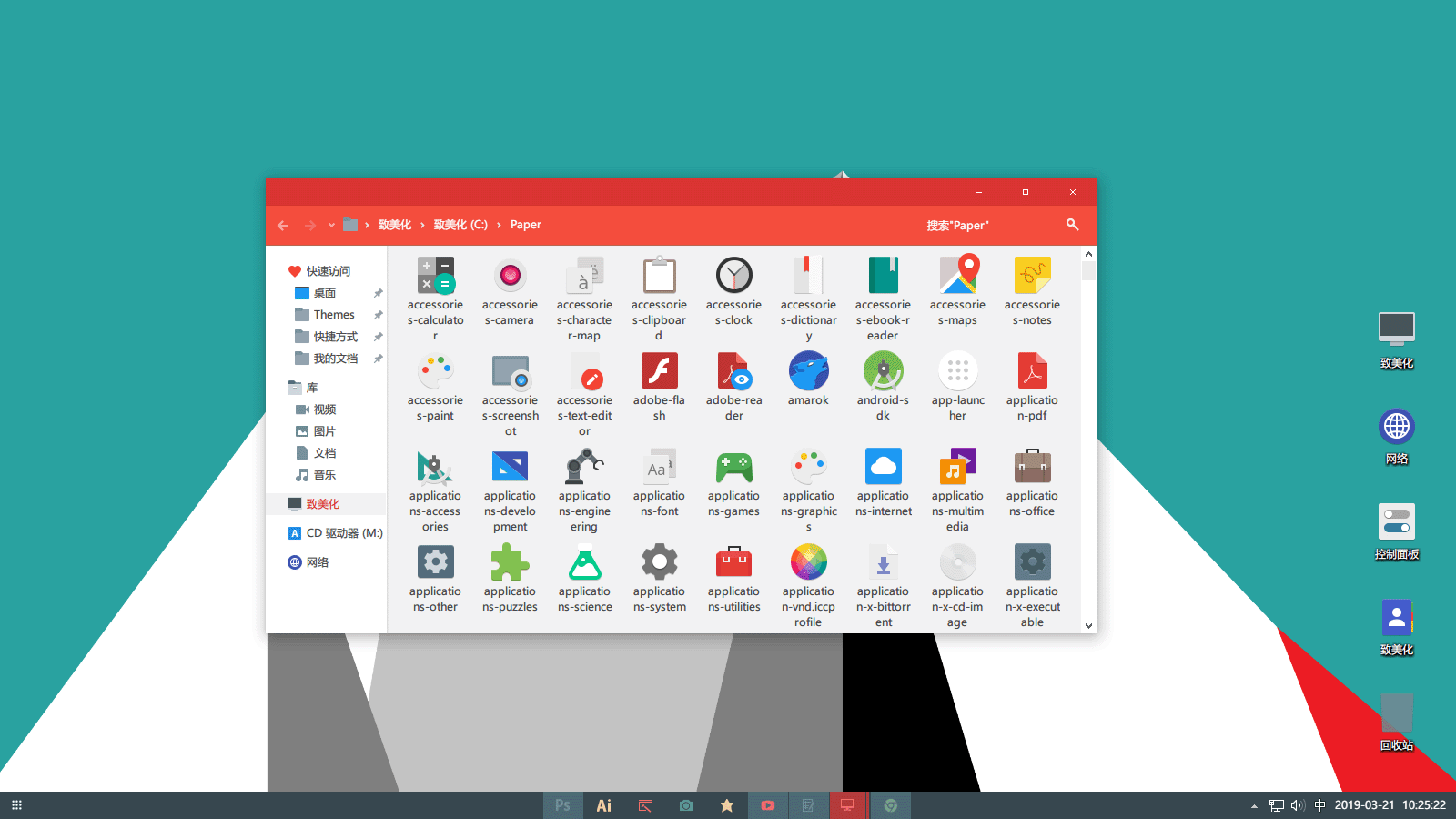Select the accessories-clipboard icon file

tap(659, 298)
